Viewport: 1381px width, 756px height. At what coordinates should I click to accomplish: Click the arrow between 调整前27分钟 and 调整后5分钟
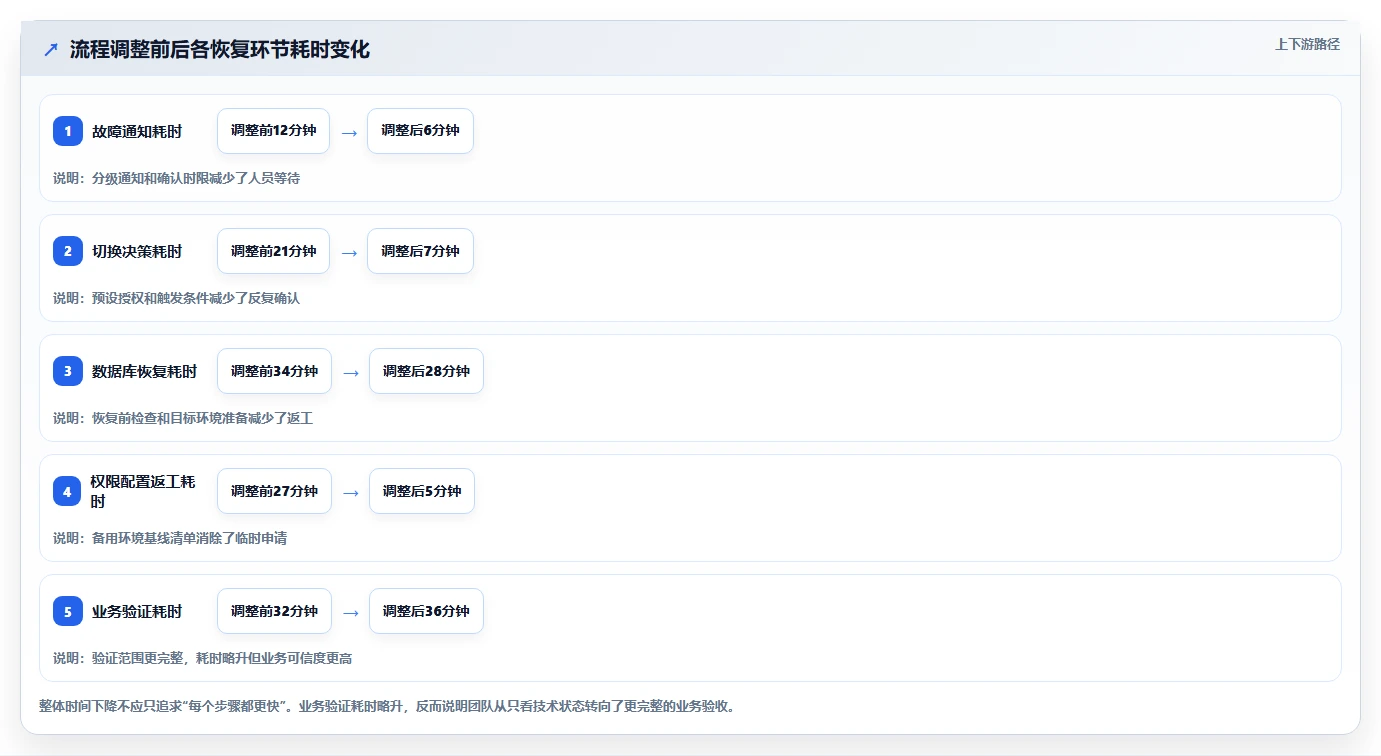(351, 492)
